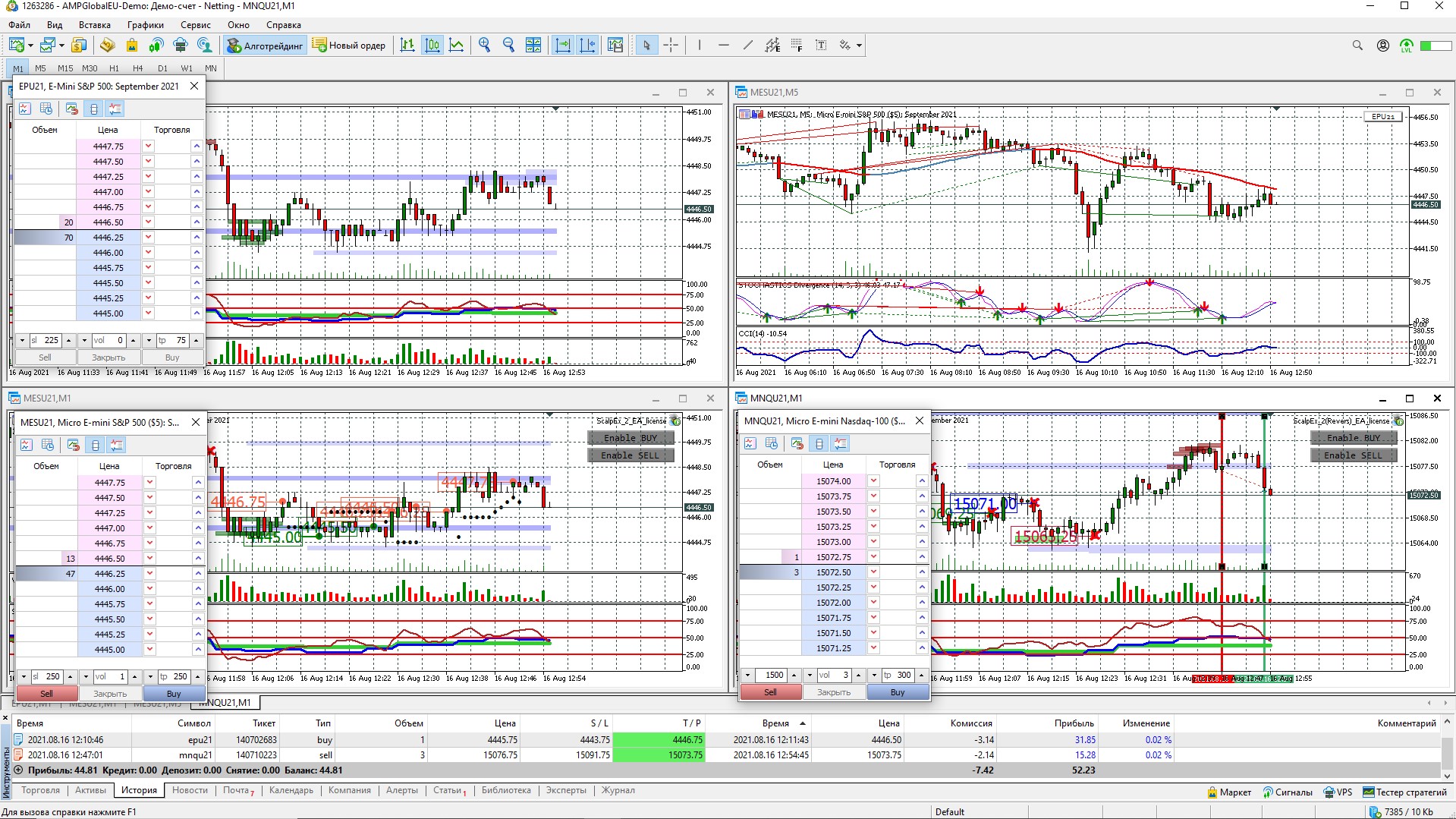Expand the new chart dropdown arrow
Screen dimensions: 1456x819
30,46
